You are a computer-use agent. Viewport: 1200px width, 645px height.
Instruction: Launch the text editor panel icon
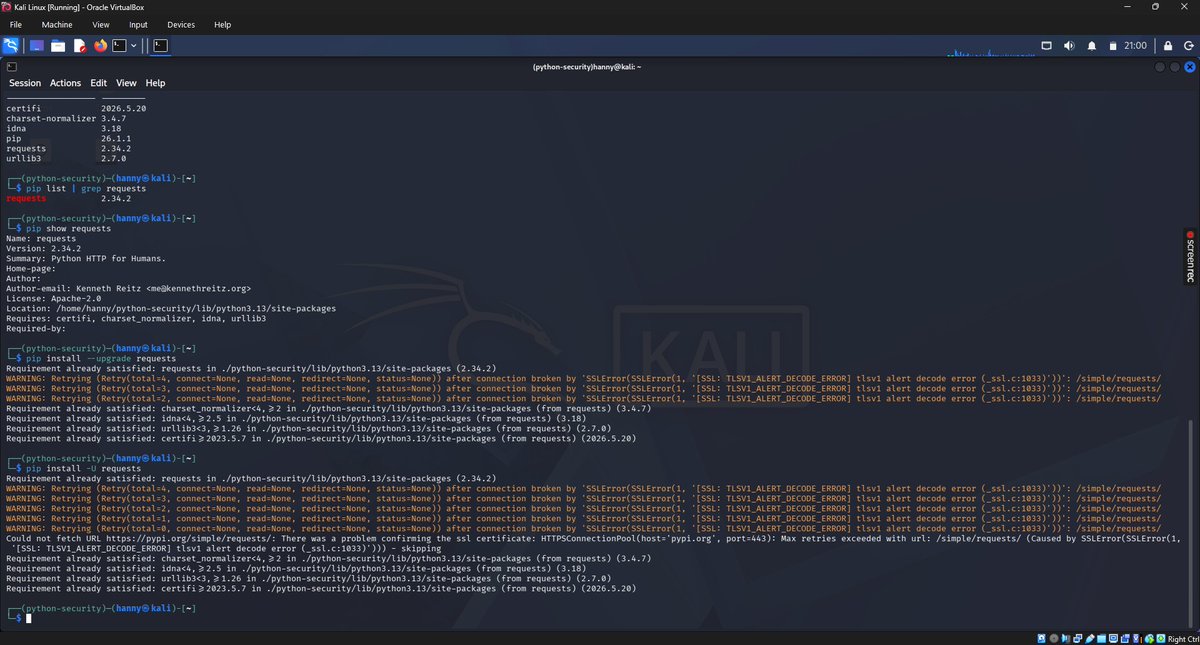[x=79, y=46]
